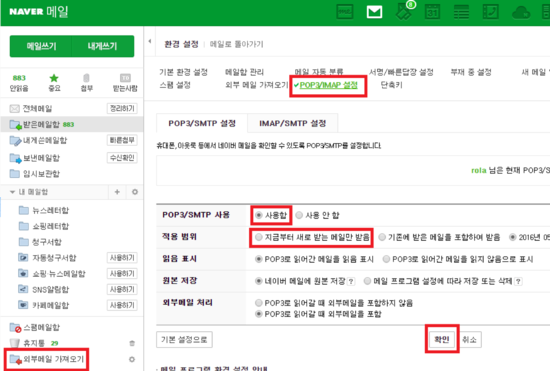Choose 기존에 받은 메일을 포함하여 받음

tap(382, 237)
